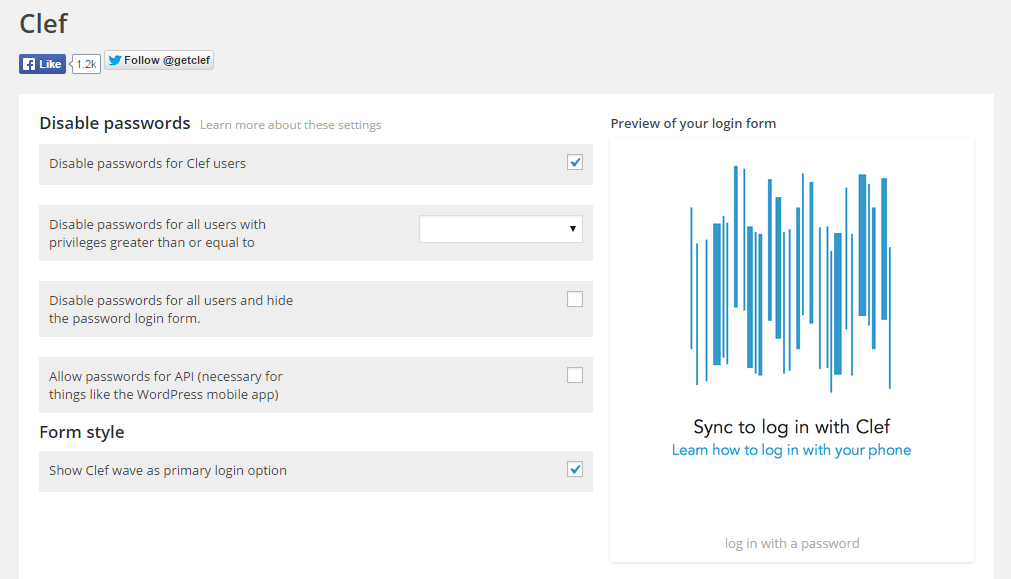Open the privileges role dropdown
The image size is (1011, 579).
click(501, 229)
